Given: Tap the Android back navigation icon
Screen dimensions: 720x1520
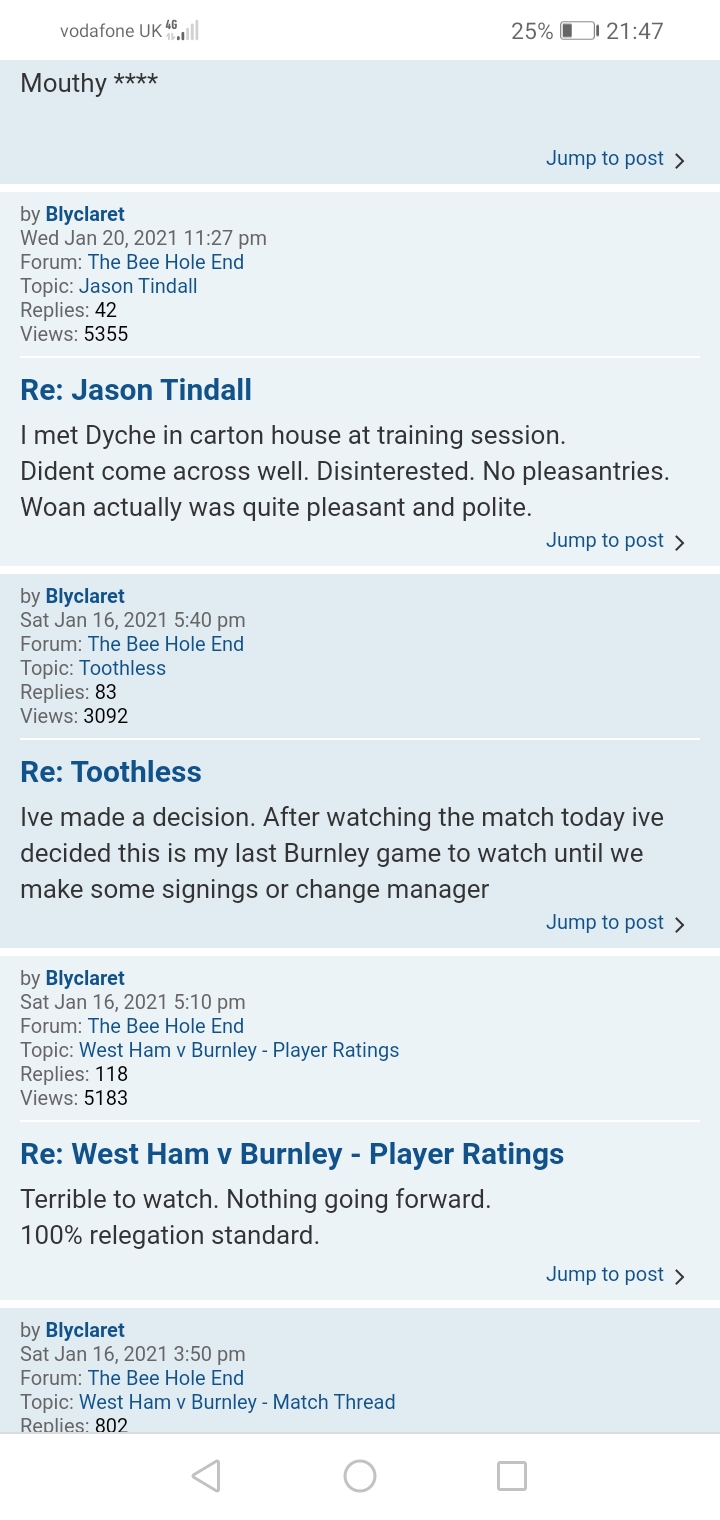Looking at the screenshot, I should point(206,1476).
